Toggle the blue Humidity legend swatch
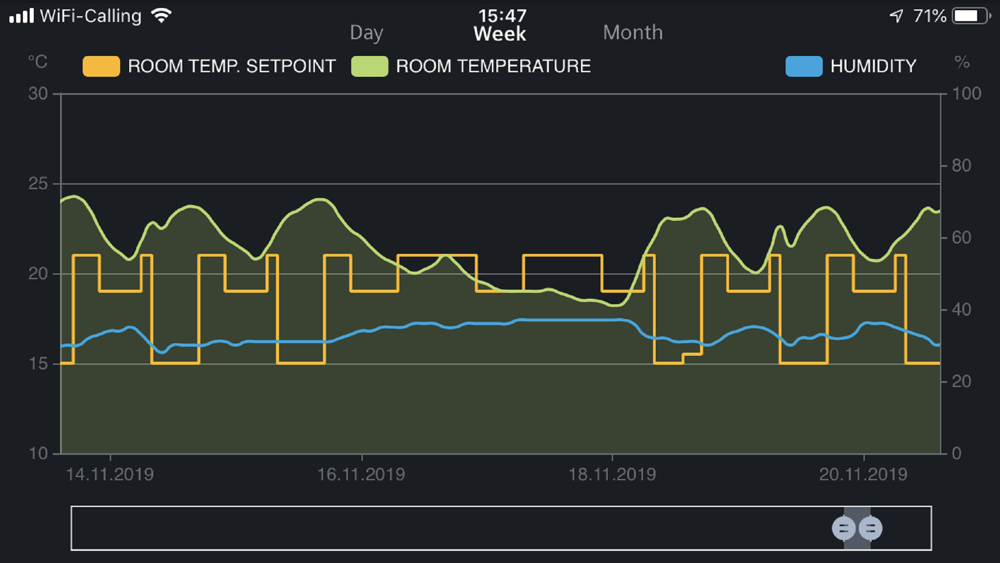This screenshot has width=1000, height=563. pyautogui.click(x=804, y=66)
